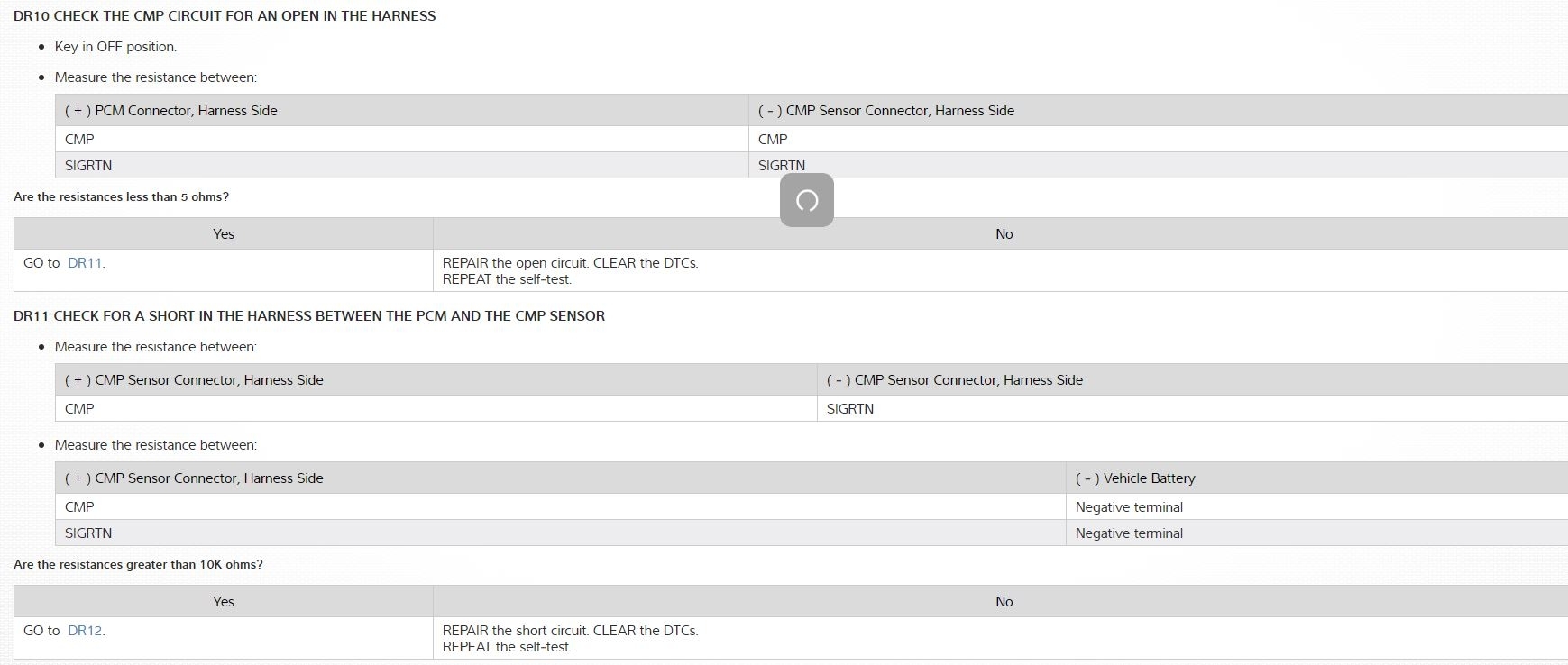This screenshot has height=665, width=1568.
Task: Select the PCM Connector, Harness Side column header
Action: point(171,111)
